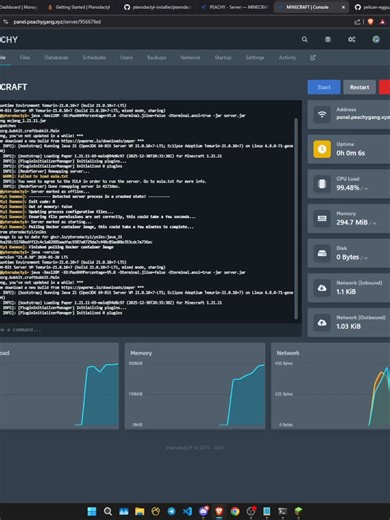Open the servers stack icon in header
The width and height of the screenshot is (390, 520).
[x=328, y=39]
